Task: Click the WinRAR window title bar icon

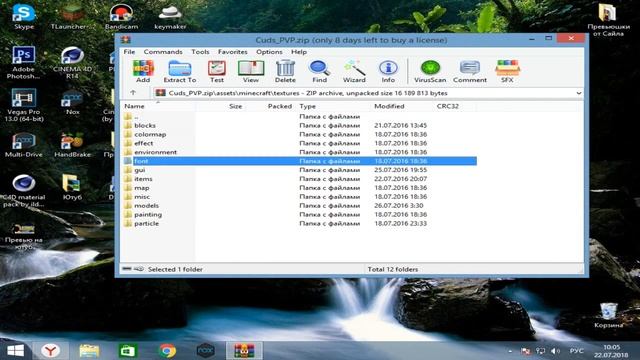Action: click(126, 40)
